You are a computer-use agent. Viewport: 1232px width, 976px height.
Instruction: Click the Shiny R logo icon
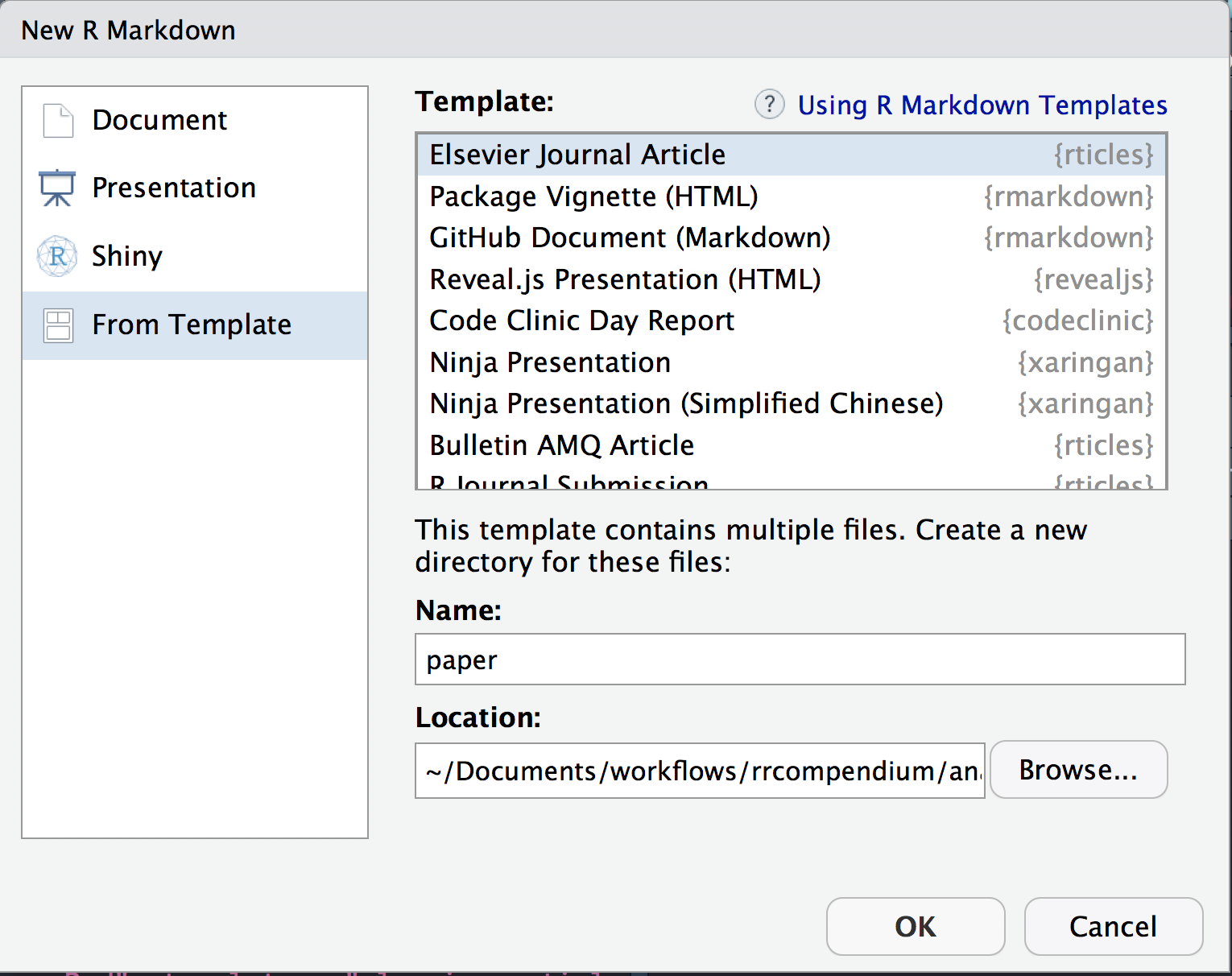(57, 256)
